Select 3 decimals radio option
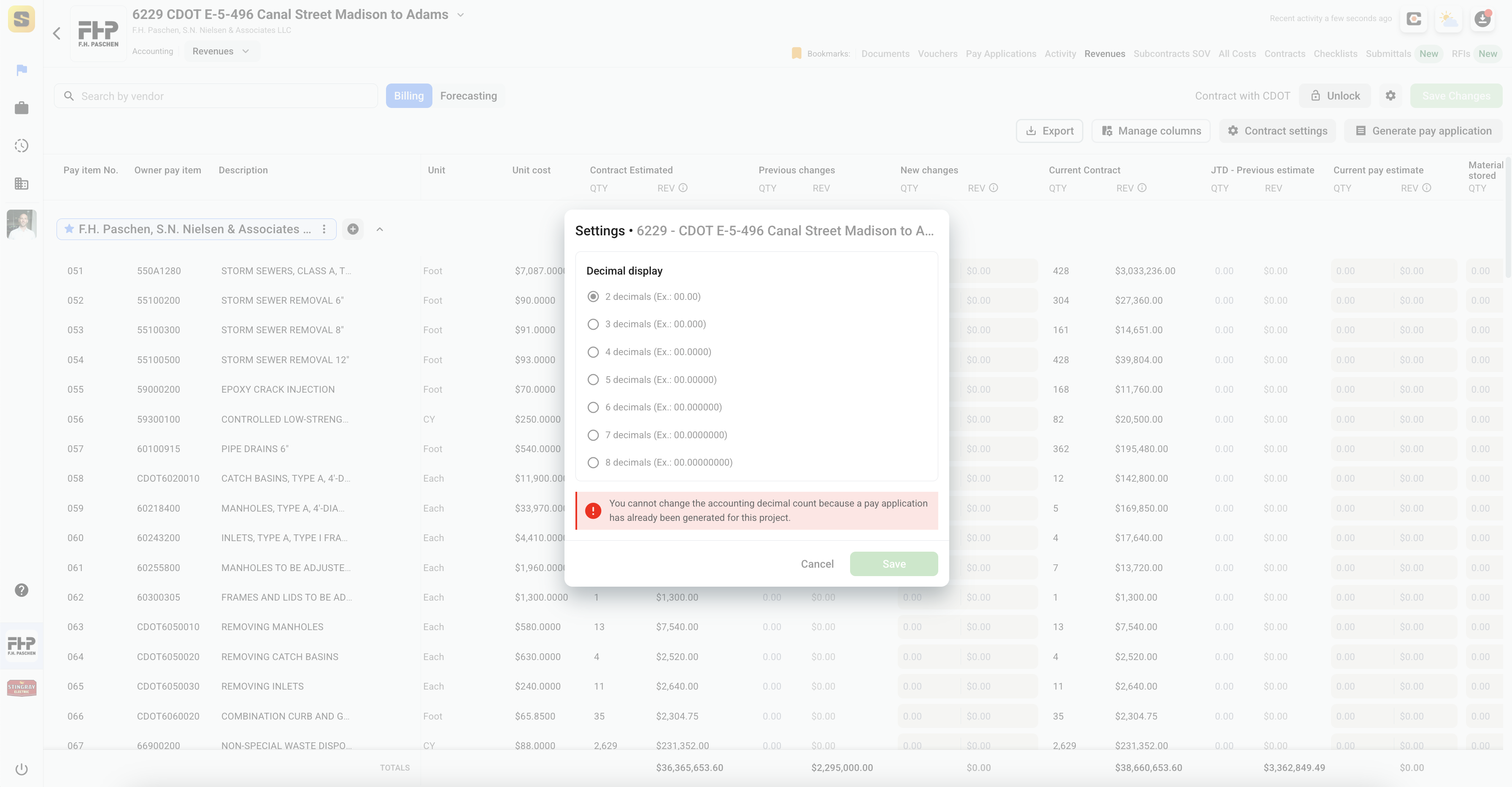The image size is (1512, 787). click(594, 324)
